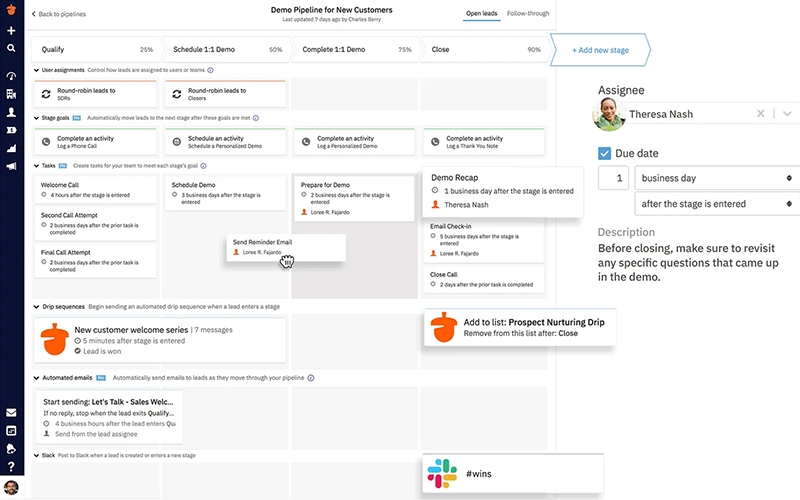Click round-robin icon for SDRs assignment

click(x=46, y=94)
